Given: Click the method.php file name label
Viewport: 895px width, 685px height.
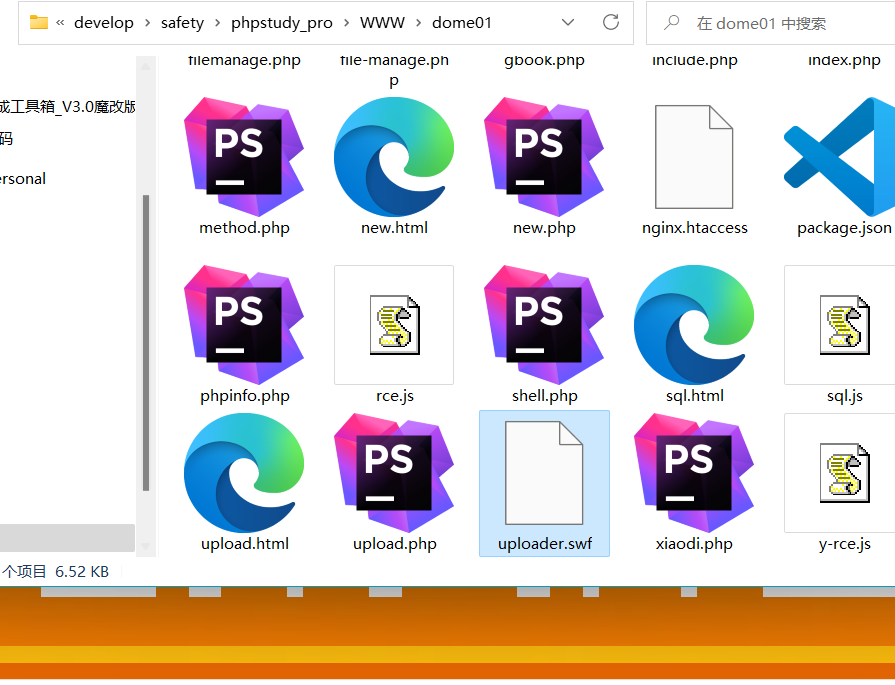Looking at the screenshot, I should [x=244, y=228].
